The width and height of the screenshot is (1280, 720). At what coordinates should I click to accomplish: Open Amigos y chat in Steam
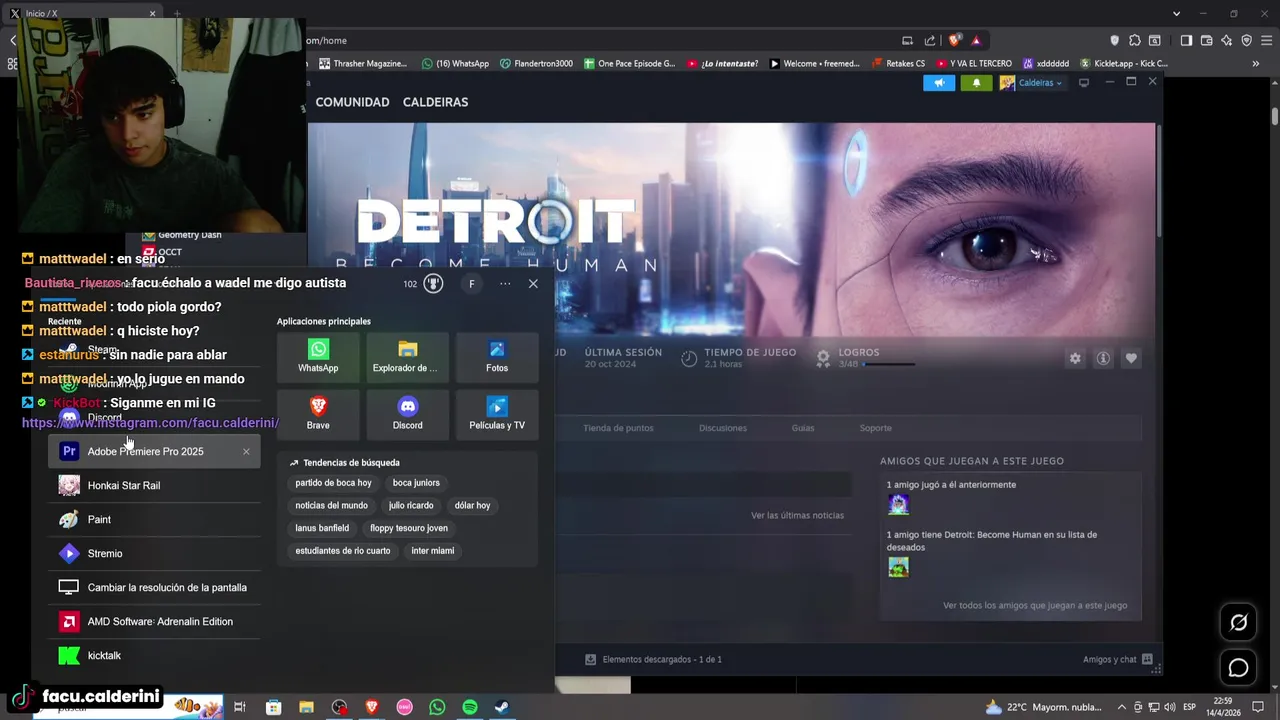pos(1117,659)
